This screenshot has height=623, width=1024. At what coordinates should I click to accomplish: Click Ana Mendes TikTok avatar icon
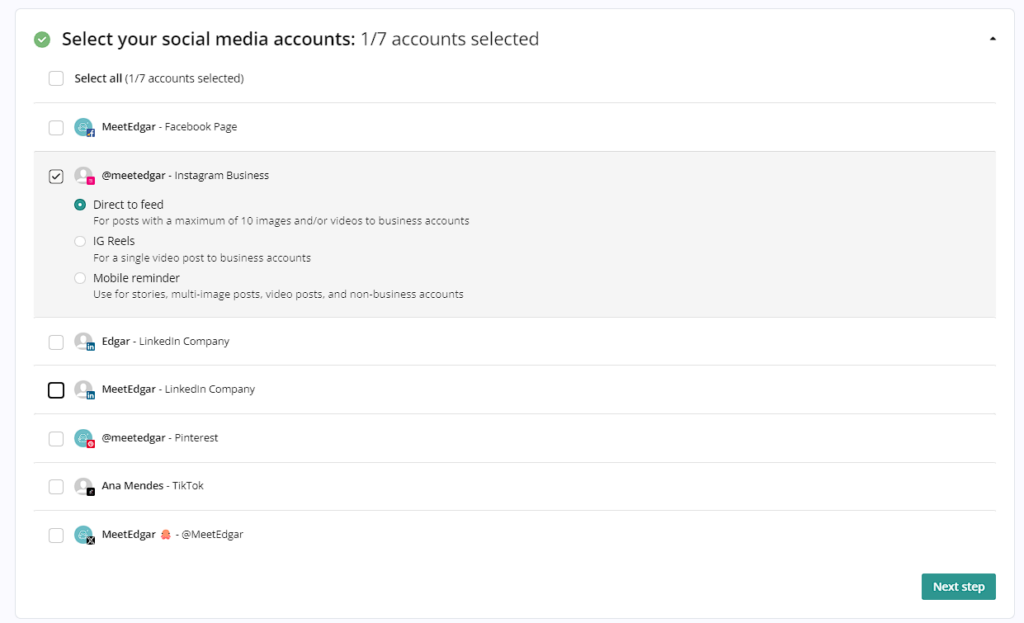(x=84, y=487)
